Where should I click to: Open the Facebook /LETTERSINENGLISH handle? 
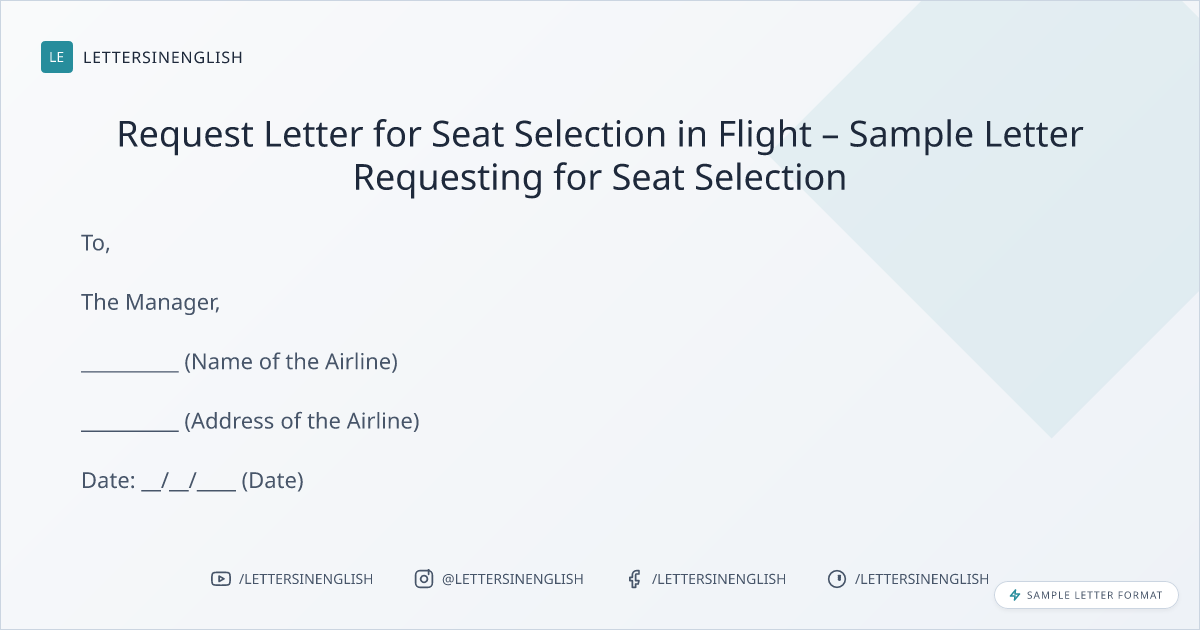tap(719, 579)
